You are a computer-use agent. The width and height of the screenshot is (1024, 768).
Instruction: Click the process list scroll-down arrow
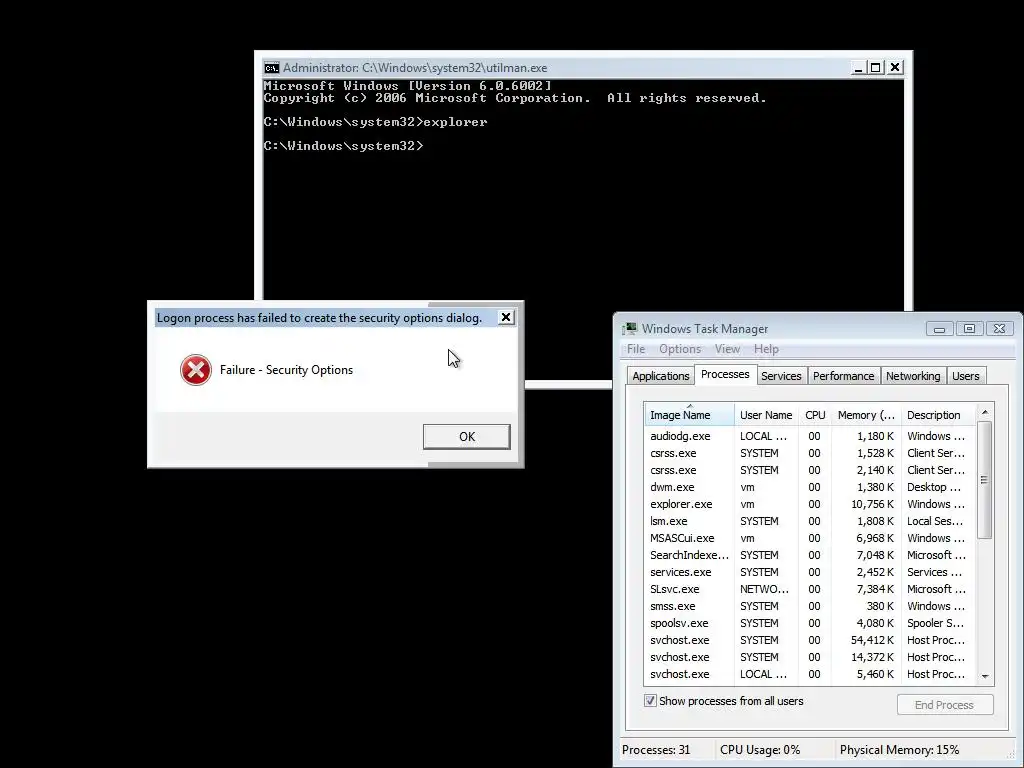pos(985,677)
